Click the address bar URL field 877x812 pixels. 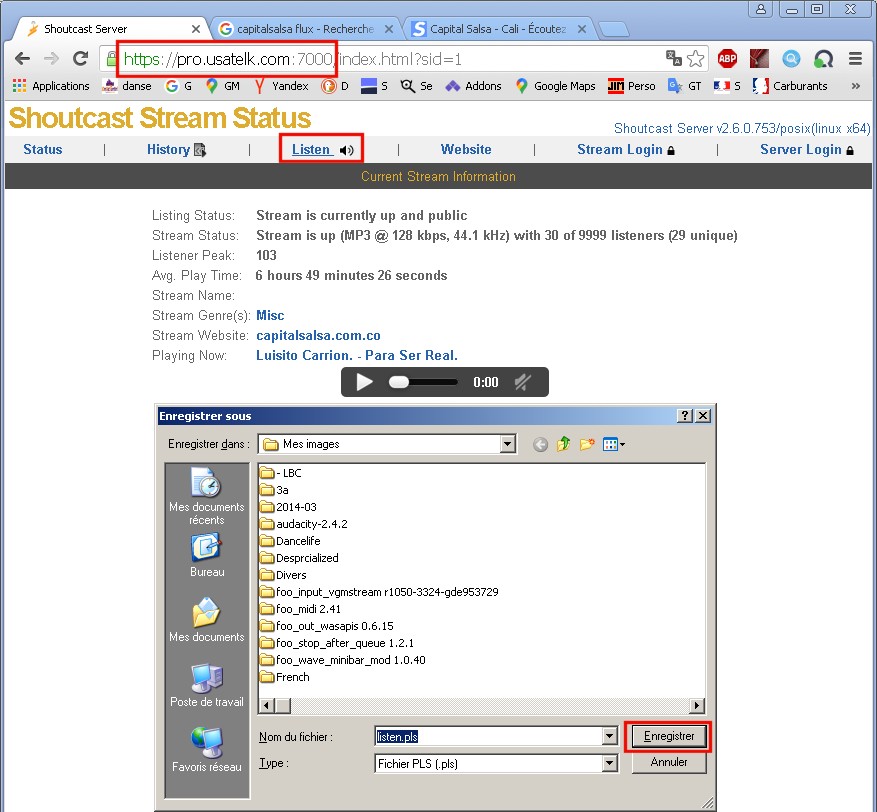click(392, 59)
